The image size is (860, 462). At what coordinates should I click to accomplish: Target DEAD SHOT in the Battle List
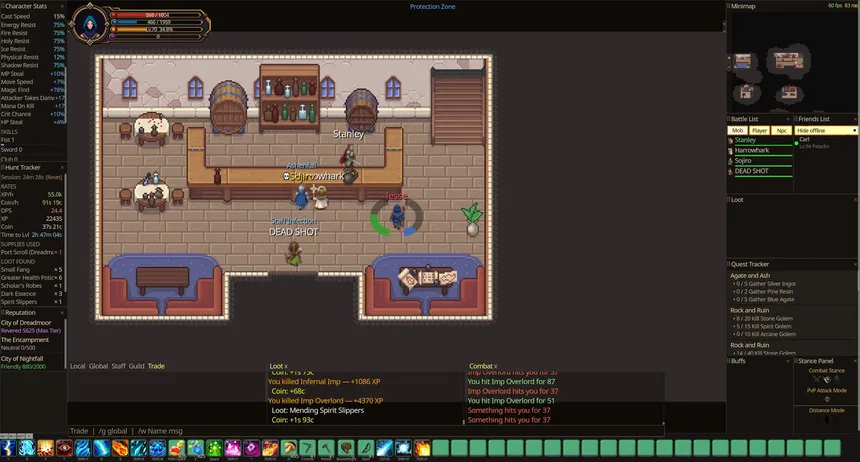(760, 172)
